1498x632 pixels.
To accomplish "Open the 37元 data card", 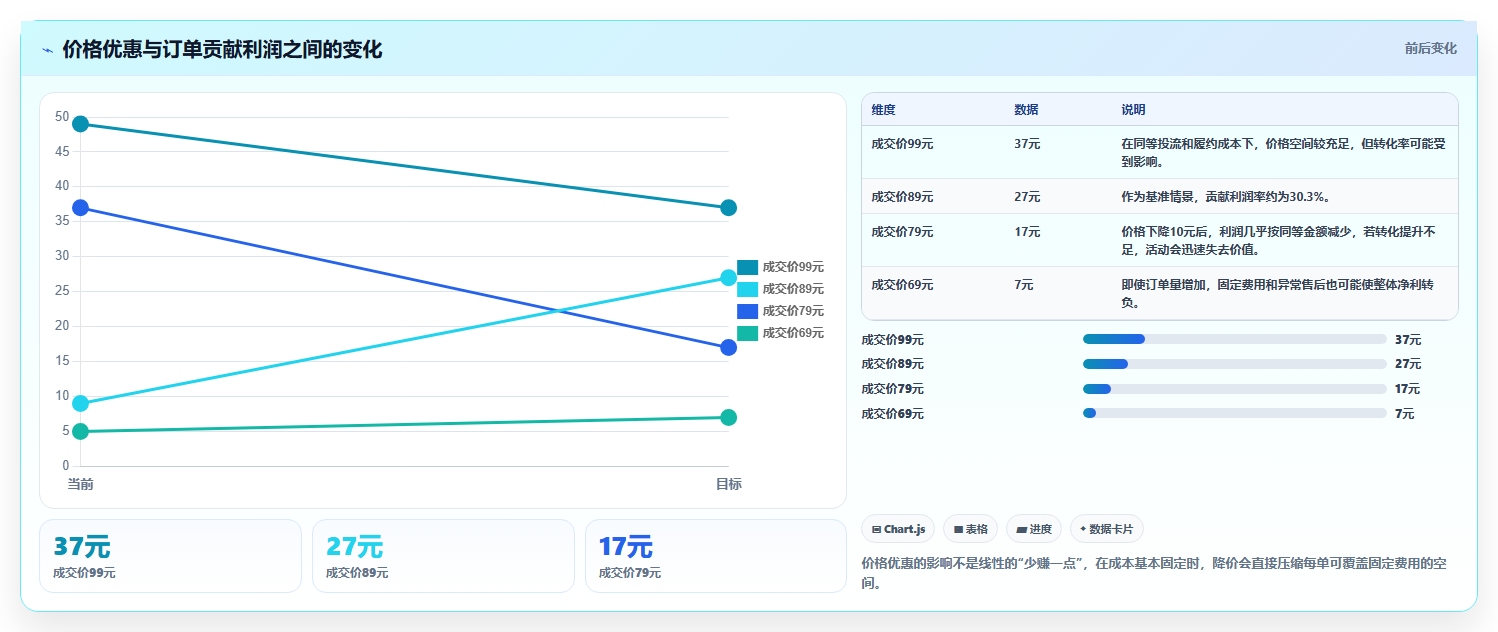I will click(170, 556).
